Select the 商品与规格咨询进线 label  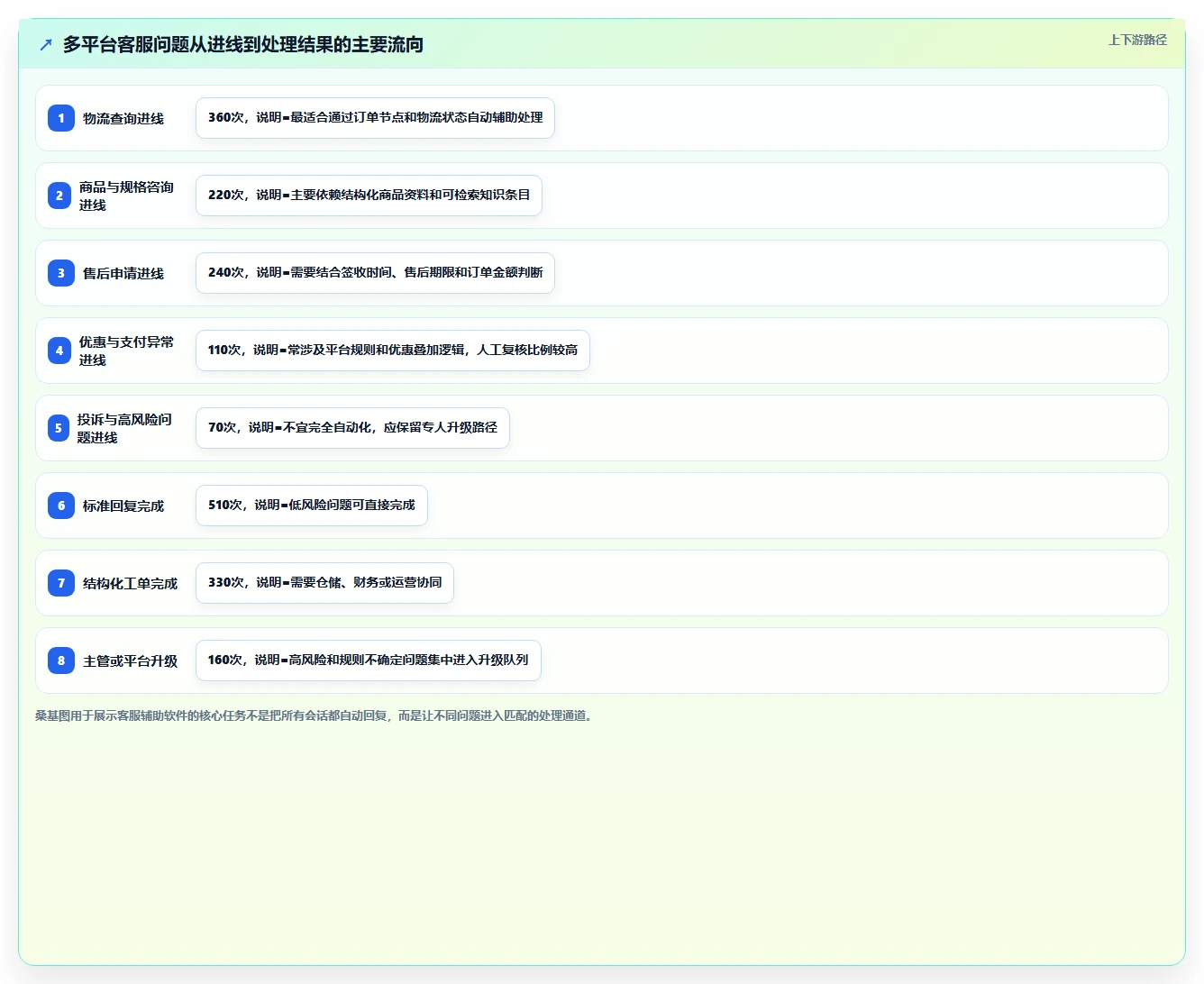[x=126, y=196]
